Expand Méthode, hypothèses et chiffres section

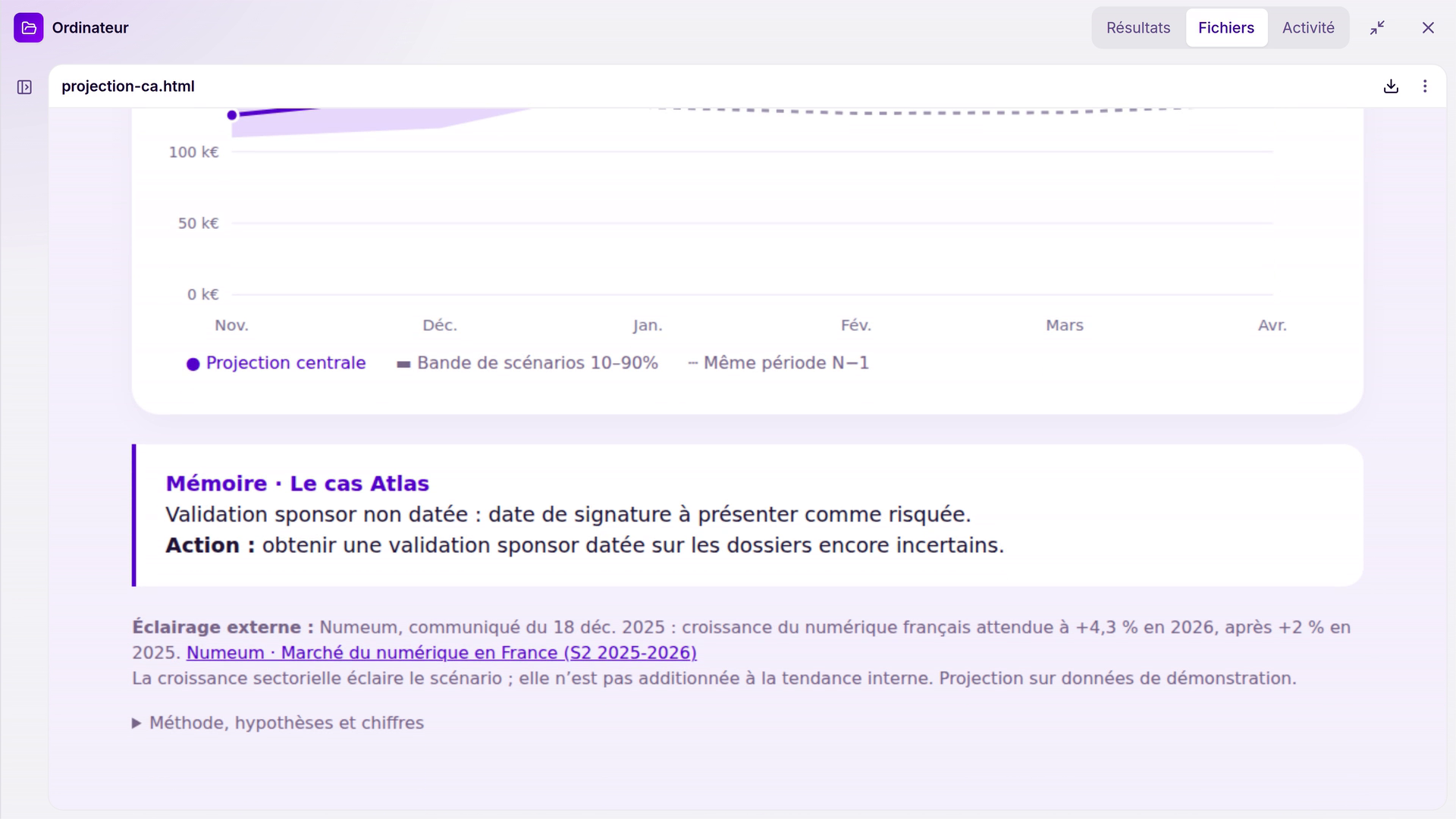pos(278,723)
